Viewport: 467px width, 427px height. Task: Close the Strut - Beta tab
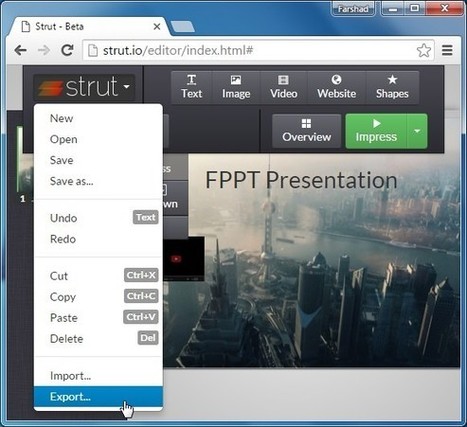pos(157,27)
